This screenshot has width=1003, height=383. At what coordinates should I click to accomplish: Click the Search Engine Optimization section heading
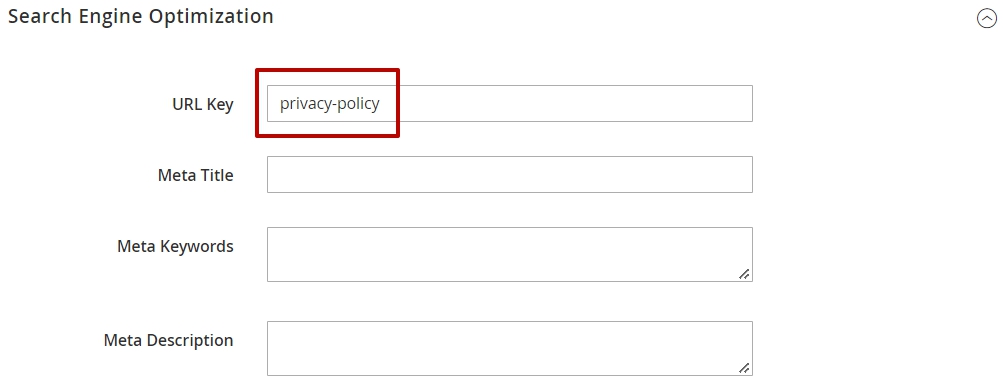pos(141,17)
